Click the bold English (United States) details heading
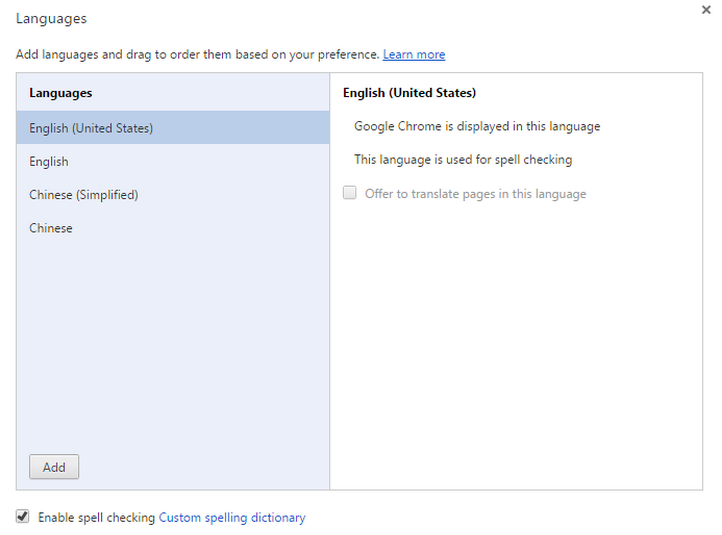 pyautogui.click(x=409, y=93)
